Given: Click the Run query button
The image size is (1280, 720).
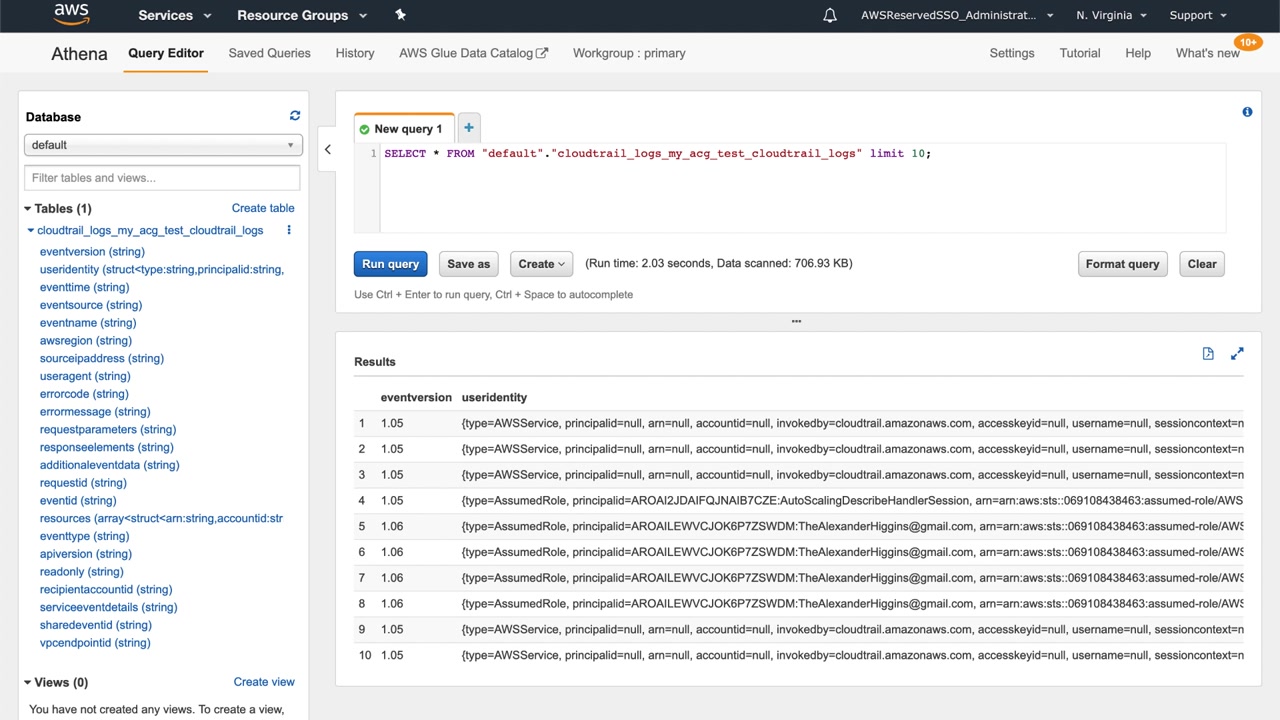Looking at the screenshot, I should [390, 264].
